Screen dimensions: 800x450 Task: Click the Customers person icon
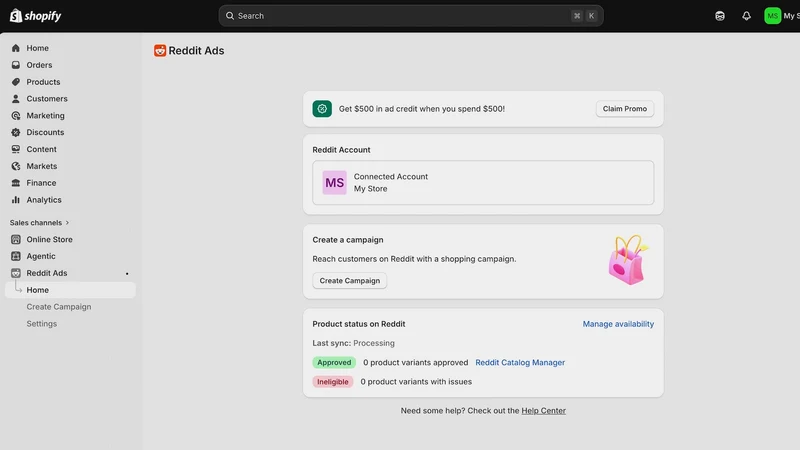(16, 98)
